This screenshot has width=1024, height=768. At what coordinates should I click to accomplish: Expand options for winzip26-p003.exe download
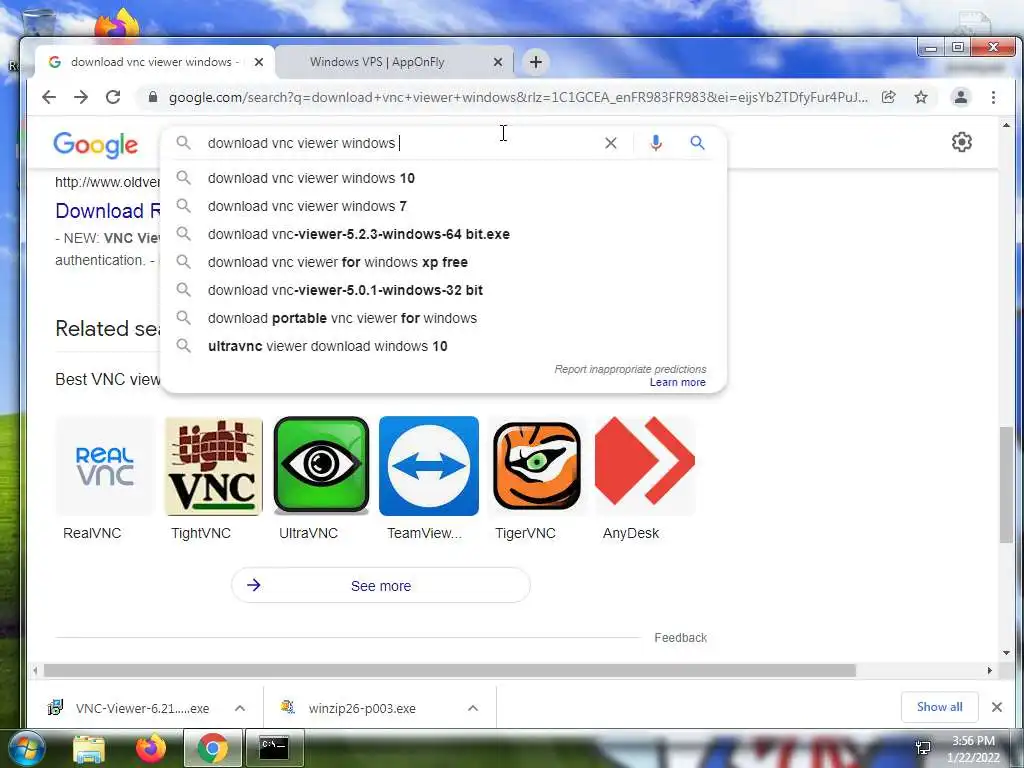coord(473,708)
